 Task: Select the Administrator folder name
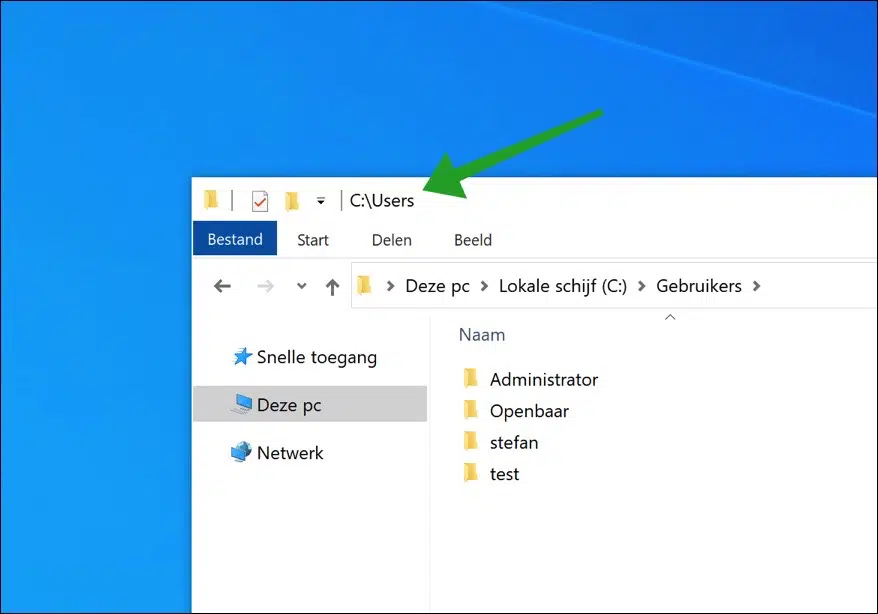point(544,379)
